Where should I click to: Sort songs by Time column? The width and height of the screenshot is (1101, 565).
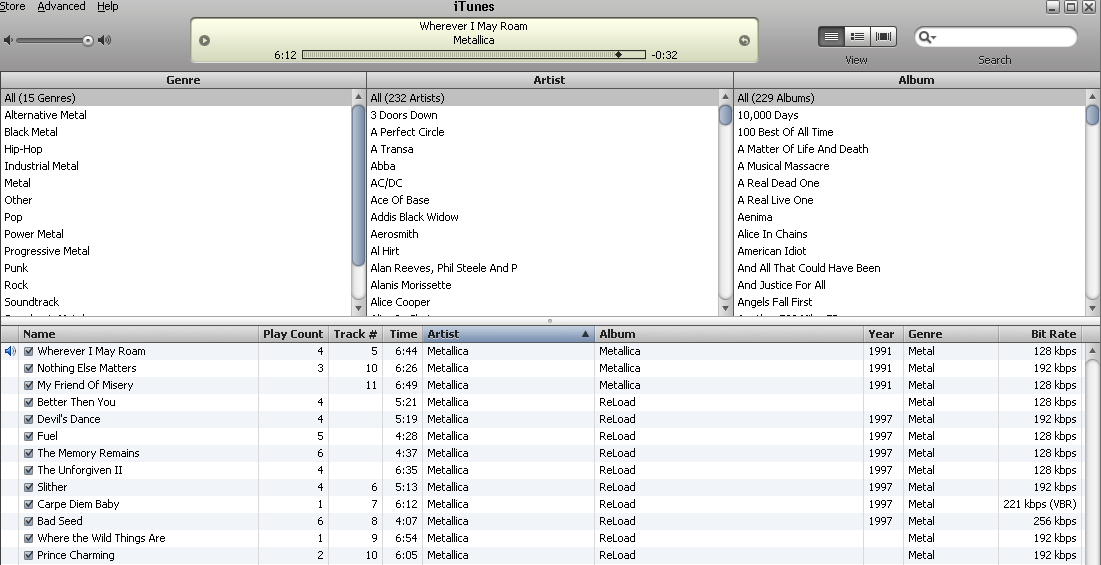[x=403, y=334]
